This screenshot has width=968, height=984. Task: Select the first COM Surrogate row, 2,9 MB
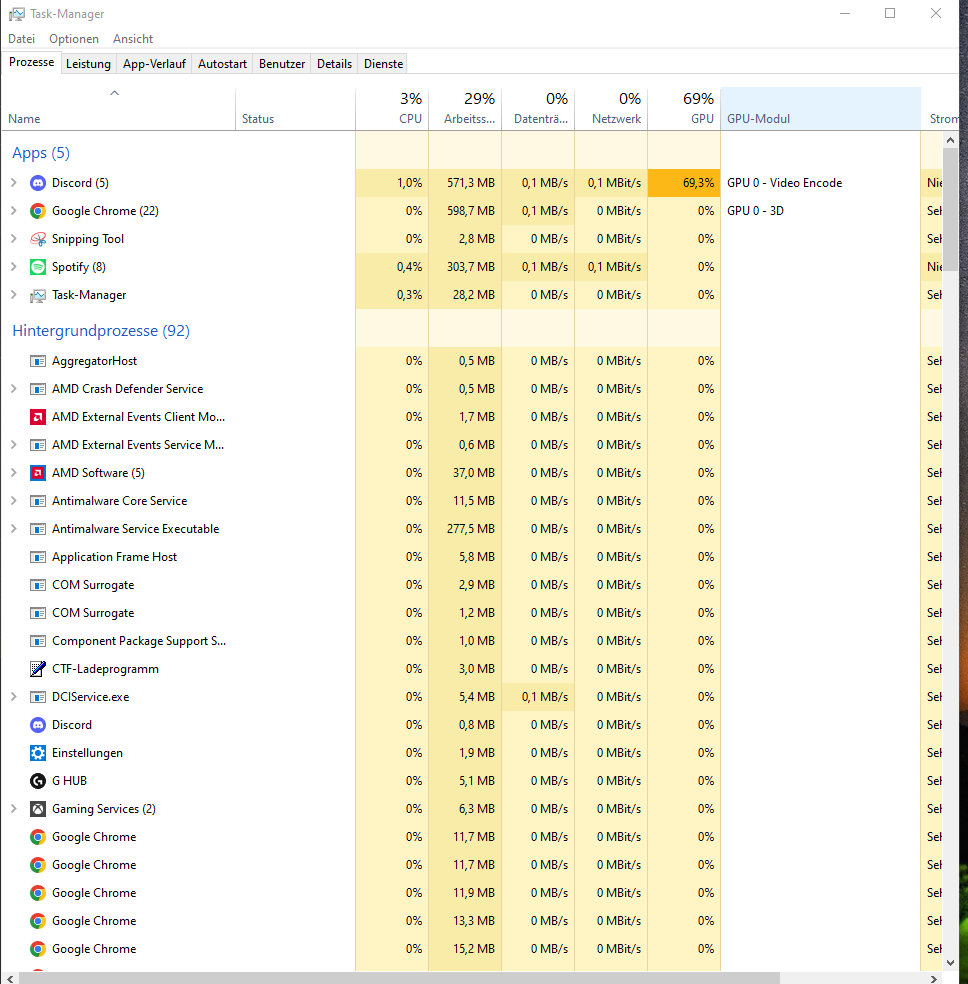[x=472, y=585]
